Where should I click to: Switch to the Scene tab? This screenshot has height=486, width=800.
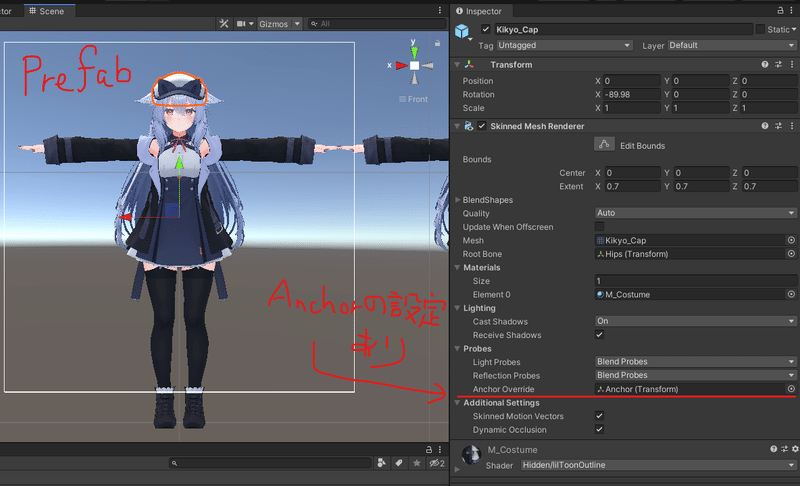coord(47,11)
